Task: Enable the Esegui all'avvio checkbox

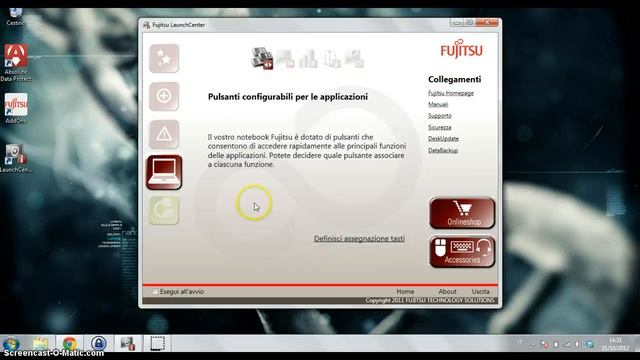Action: [x=155, y=292]
